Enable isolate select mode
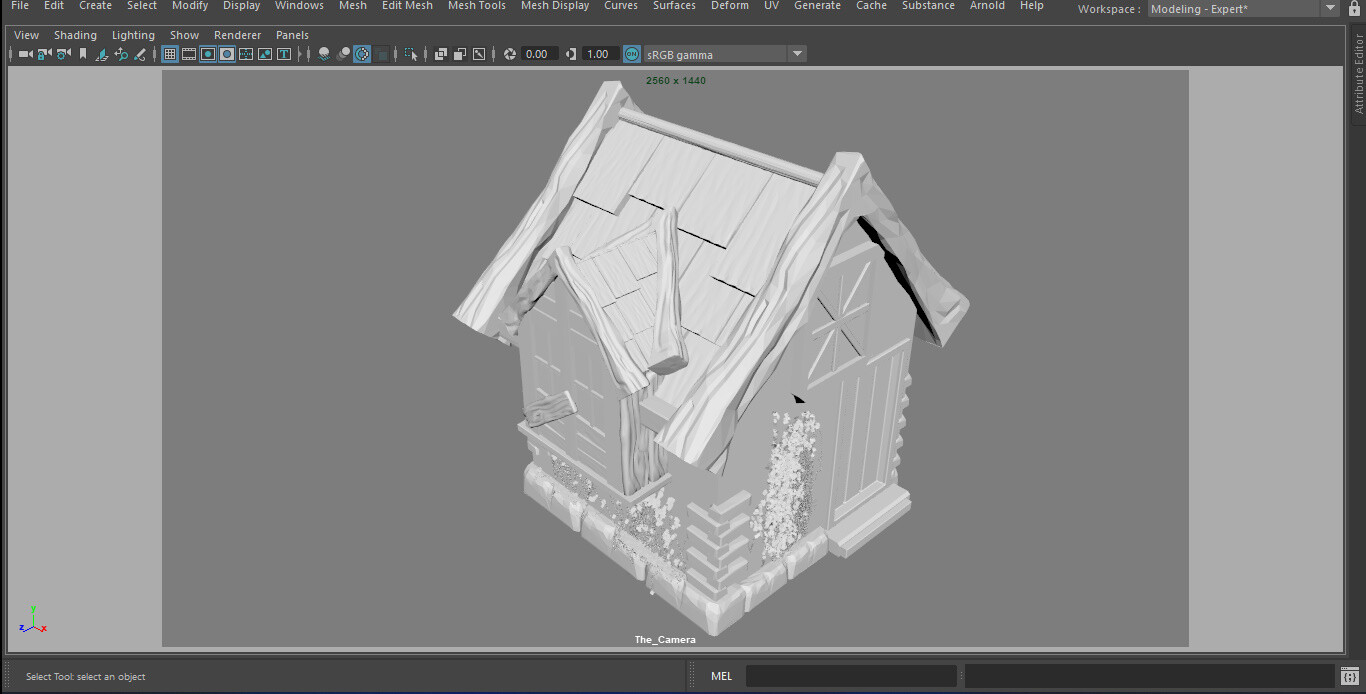 [x=412, y=54]
